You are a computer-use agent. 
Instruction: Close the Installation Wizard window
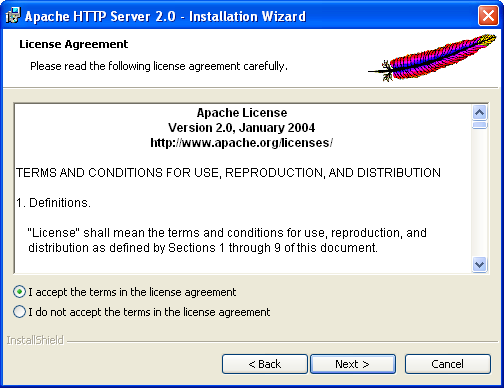coord(488,15)
